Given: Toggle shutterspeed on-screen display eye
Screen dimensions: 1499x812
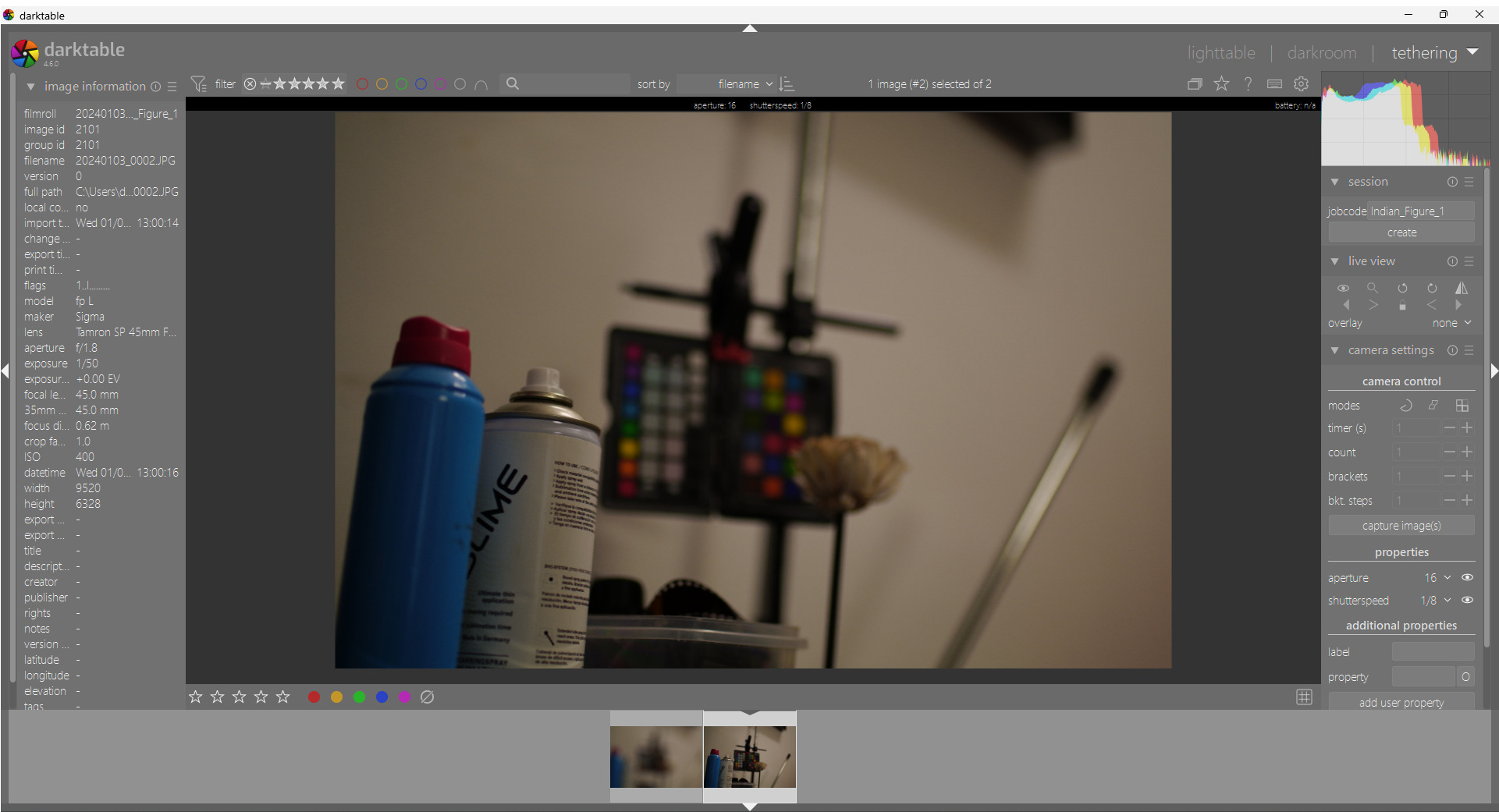Looking at the screenshot, I should 1467,601.
